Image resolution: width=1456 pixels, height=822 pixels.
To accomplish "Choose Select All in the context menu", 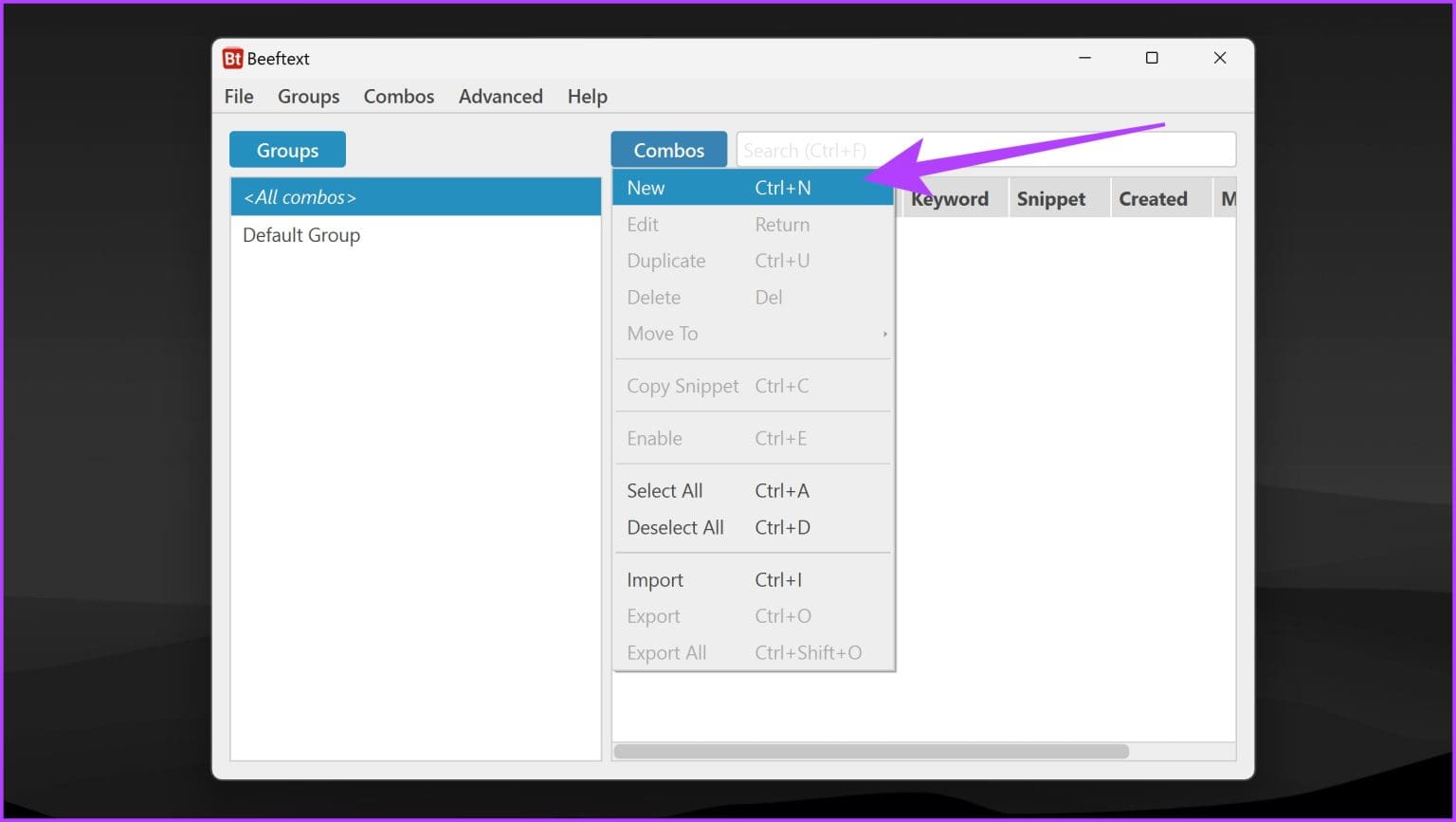I will click(664, 490).
